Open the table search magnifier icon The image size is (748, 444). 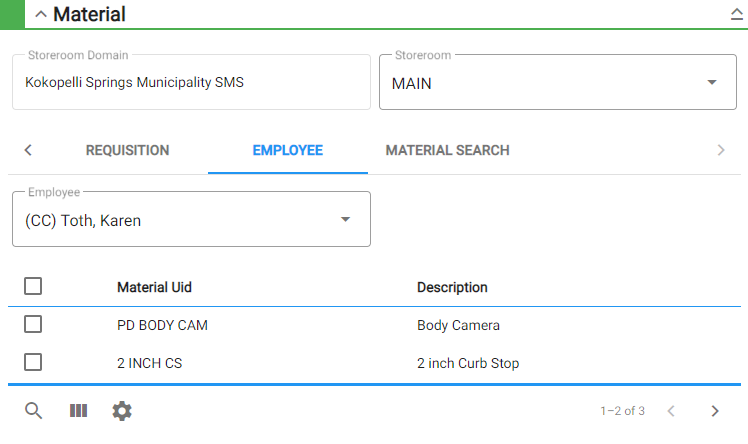[x=33, y=411]
